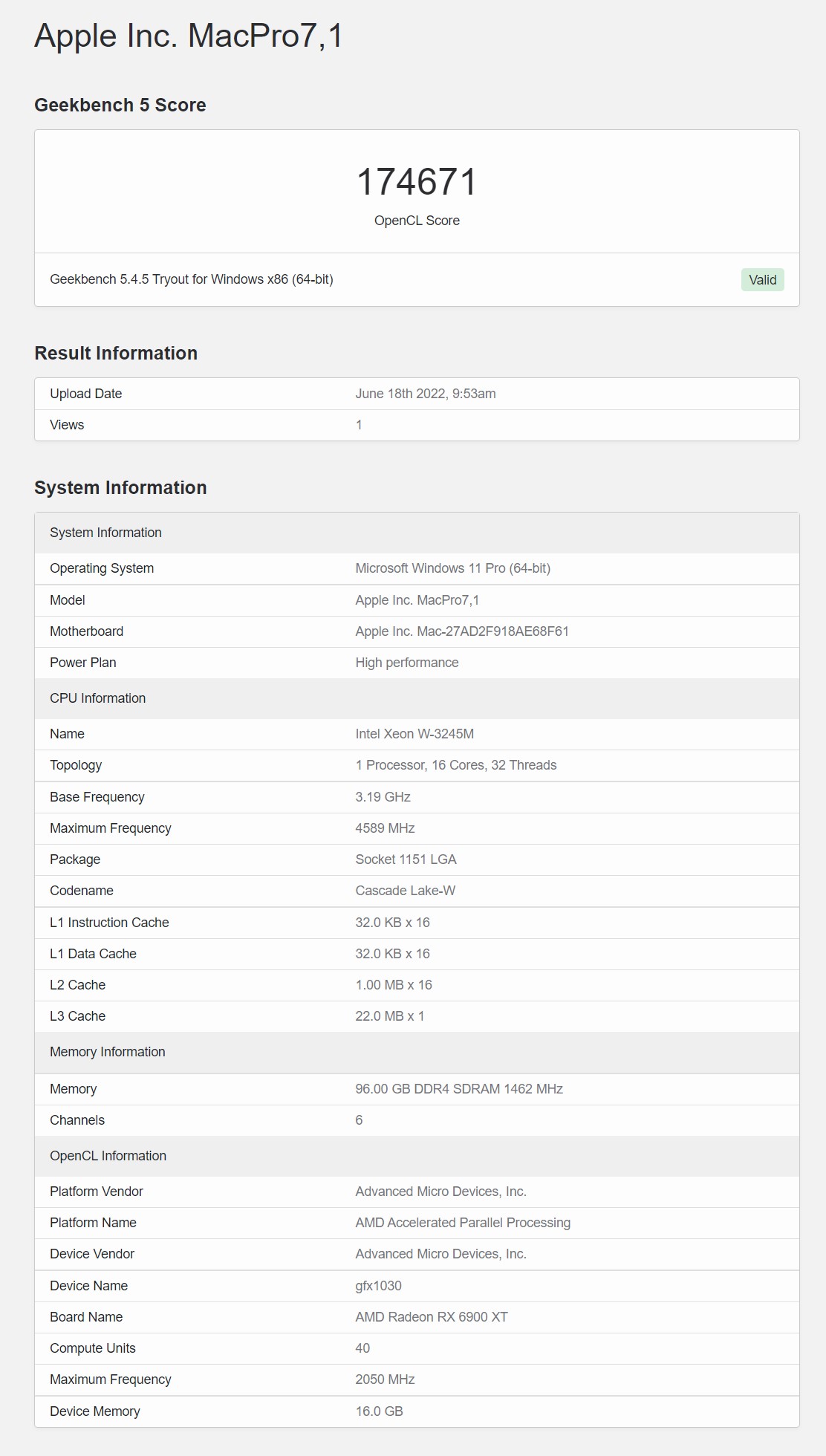Click the gfx1030 device name value

coord(378,1286)
